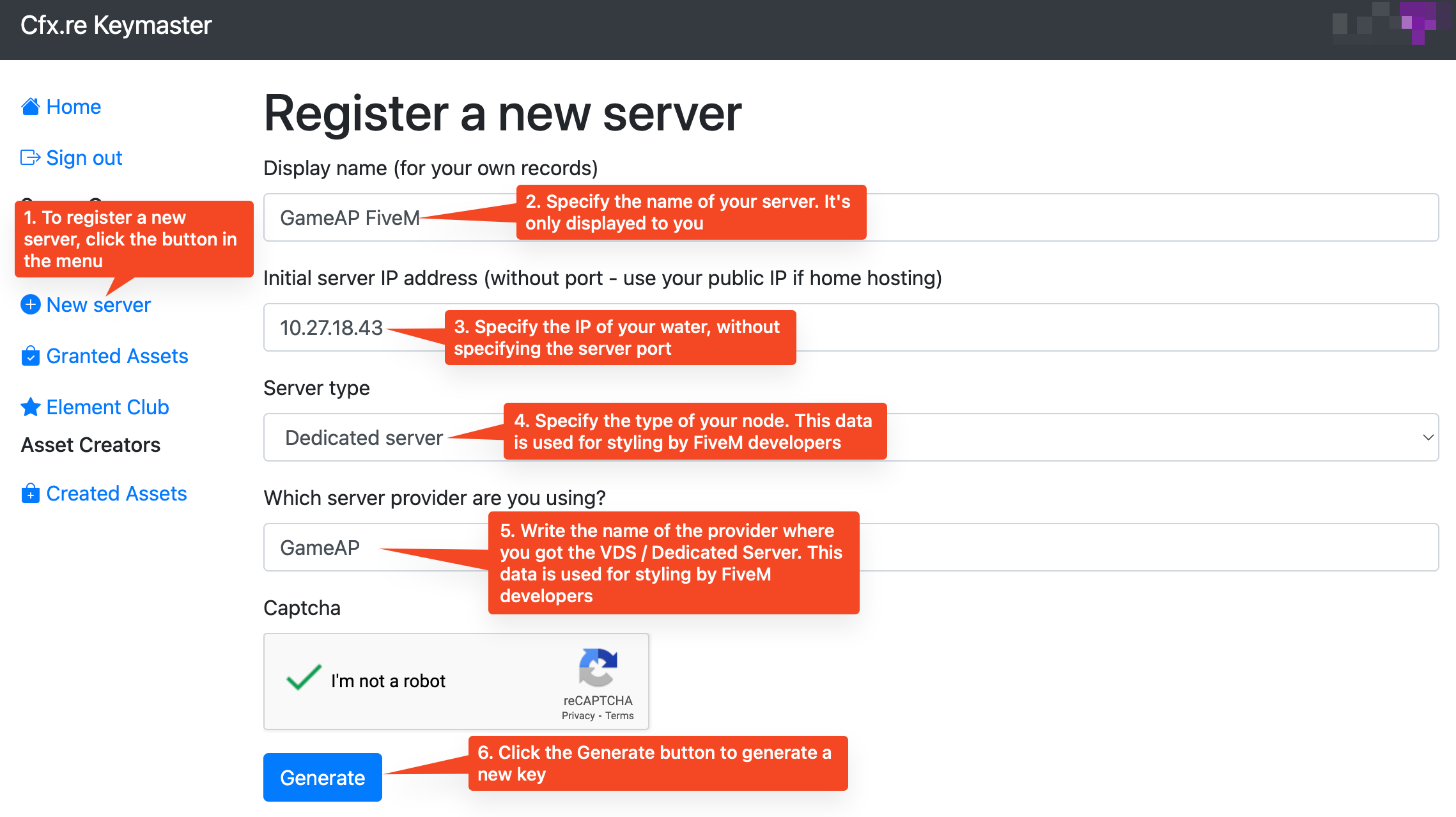
Task: Open Created Assets link
Action: (117, 494)
